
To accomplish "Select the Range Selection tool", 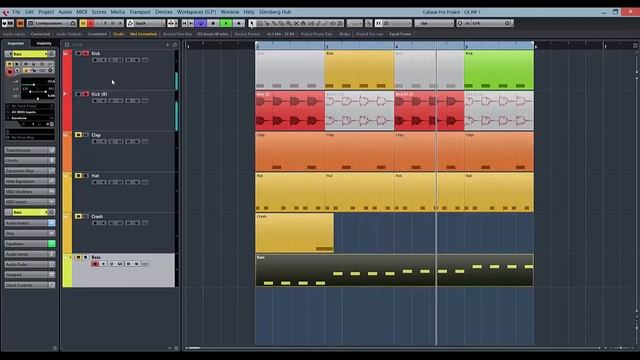I will coord(260,23).
